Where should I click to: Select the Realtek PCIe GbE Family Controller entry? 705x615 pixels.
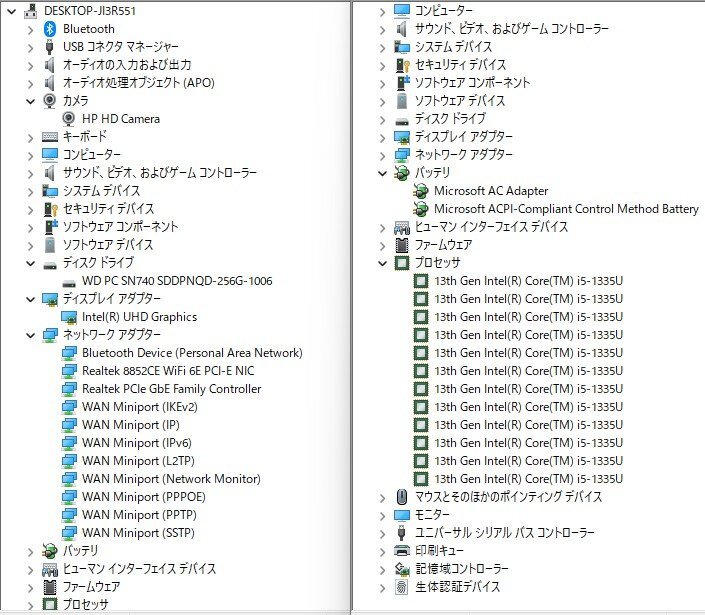pos(171,389)
